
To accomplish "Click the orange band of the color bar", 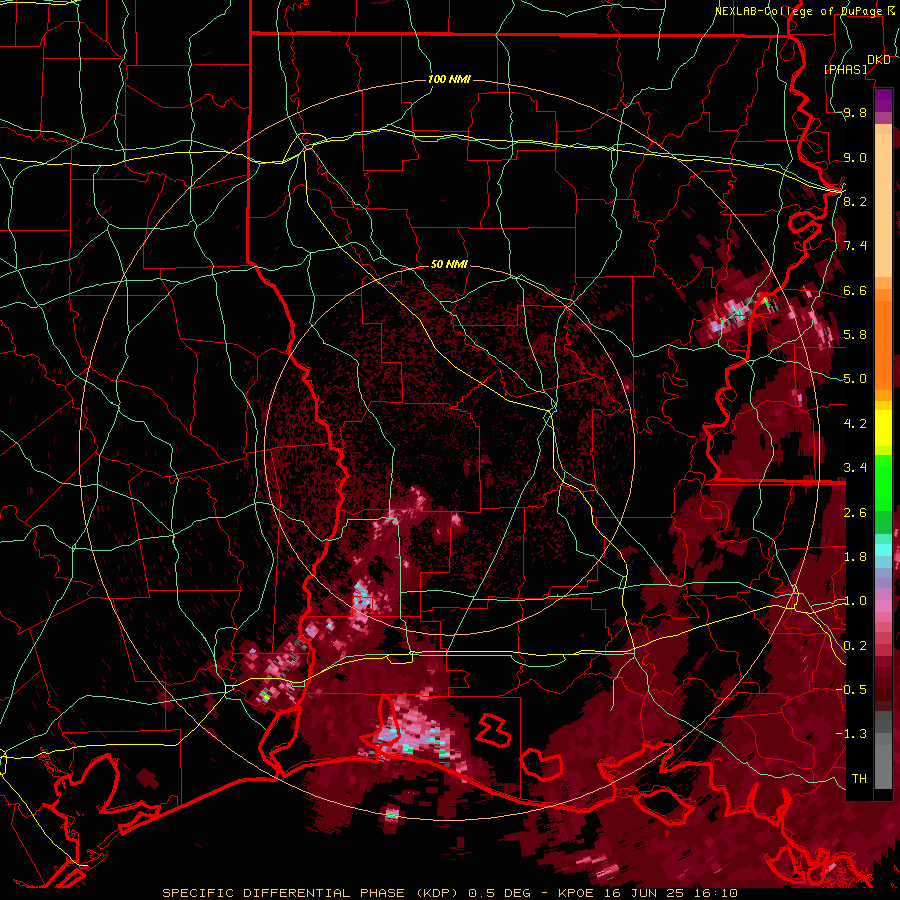I will pos(883,339).
